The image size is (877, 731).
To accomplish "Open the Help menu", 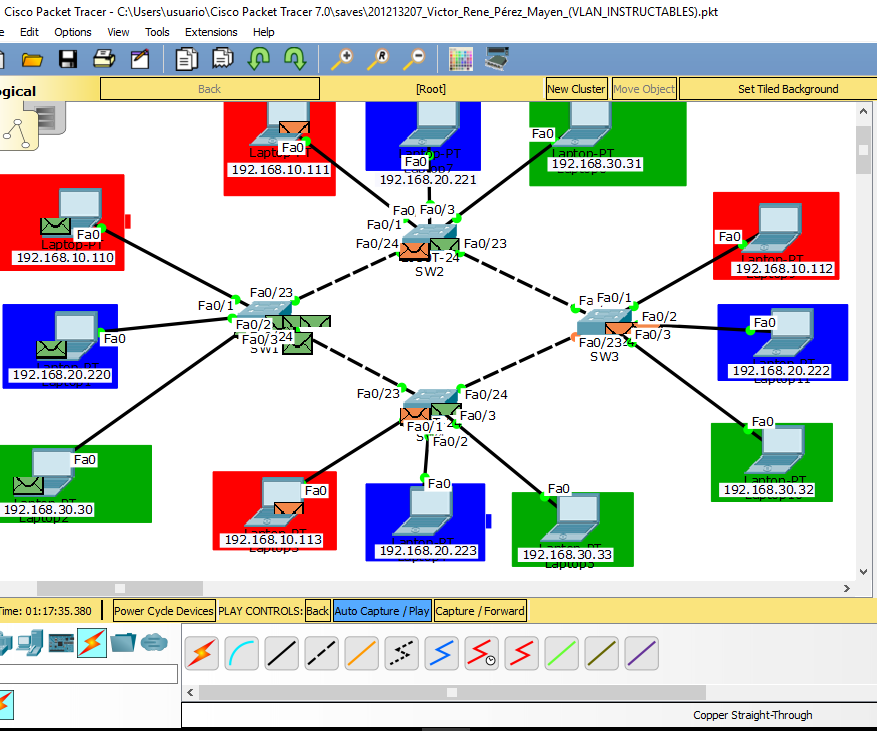I will (263, 32).
